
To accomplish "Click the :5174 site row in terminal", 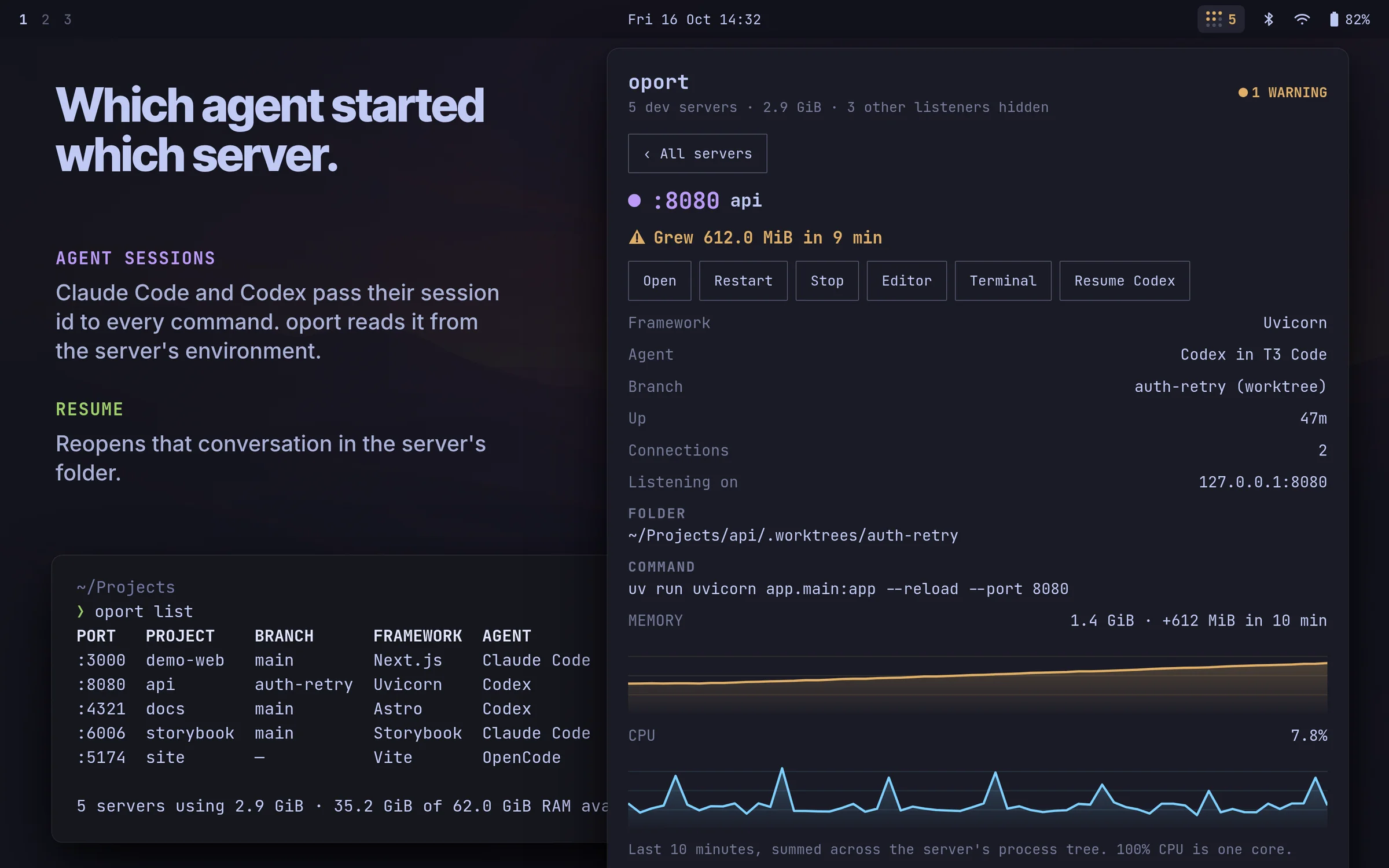I will point(319,757).
